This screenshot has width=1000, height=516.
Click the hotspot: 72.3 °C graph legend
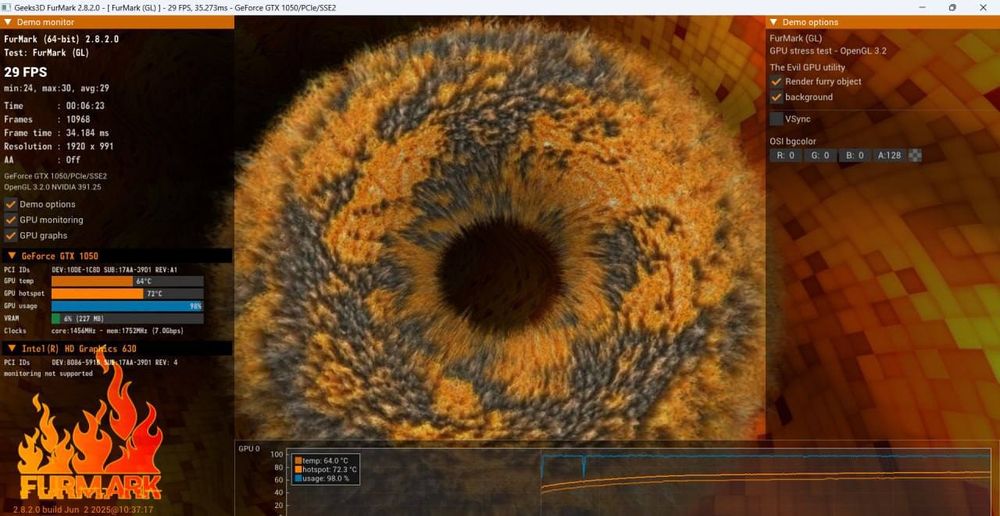click(x=326, y=469)
